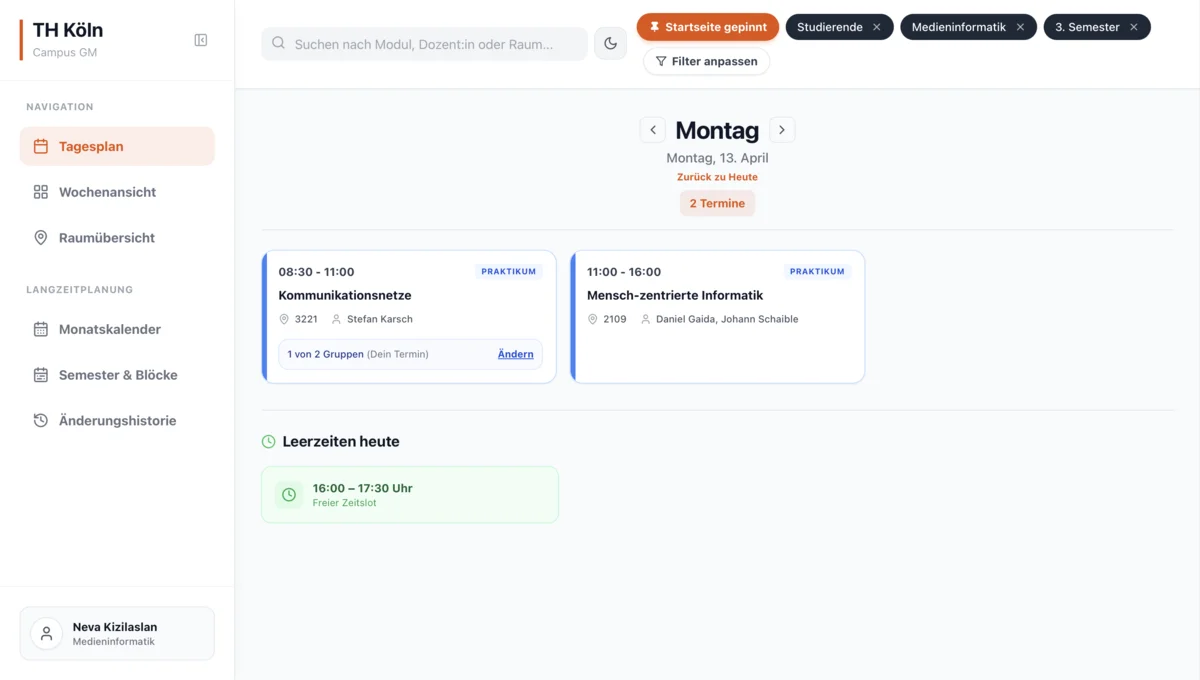
Task: Remove the 3. Semester filter chip
Action: [x=1134, y=27]
